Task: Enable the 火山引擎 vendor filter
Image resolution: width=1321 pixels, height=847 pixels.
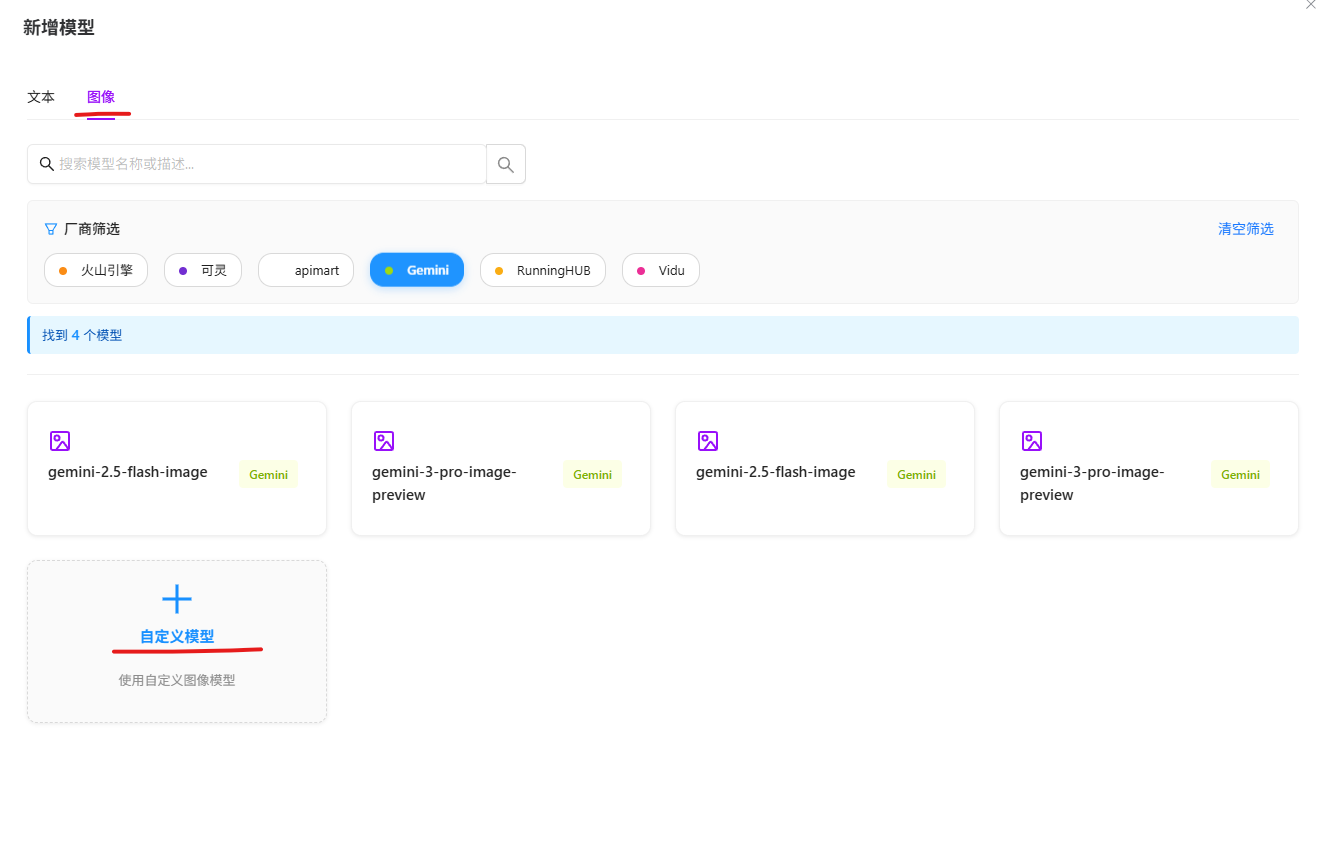Action: coord(96,270)
